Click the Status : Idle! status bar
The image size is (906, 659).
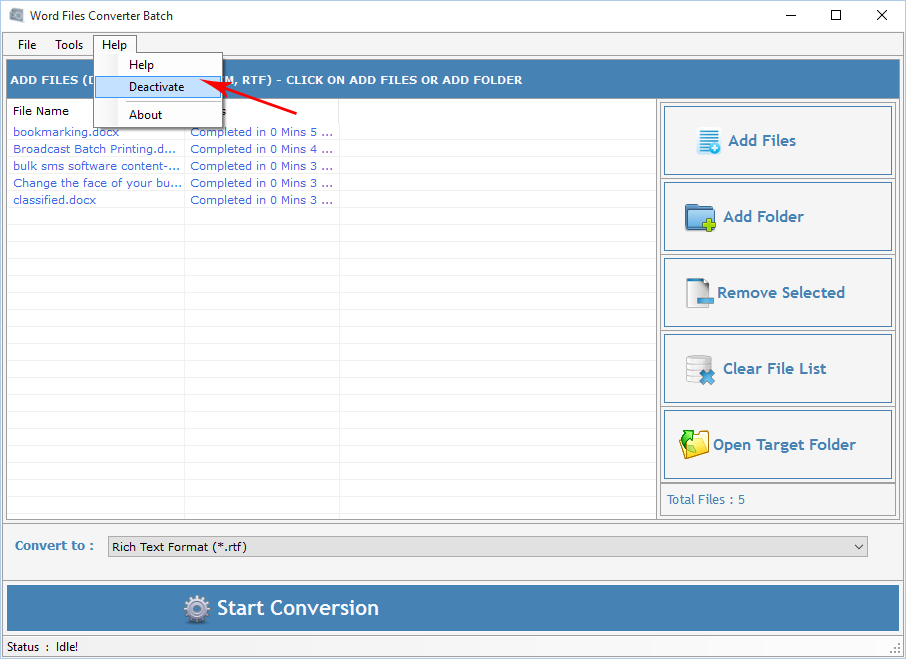point(43,647)
